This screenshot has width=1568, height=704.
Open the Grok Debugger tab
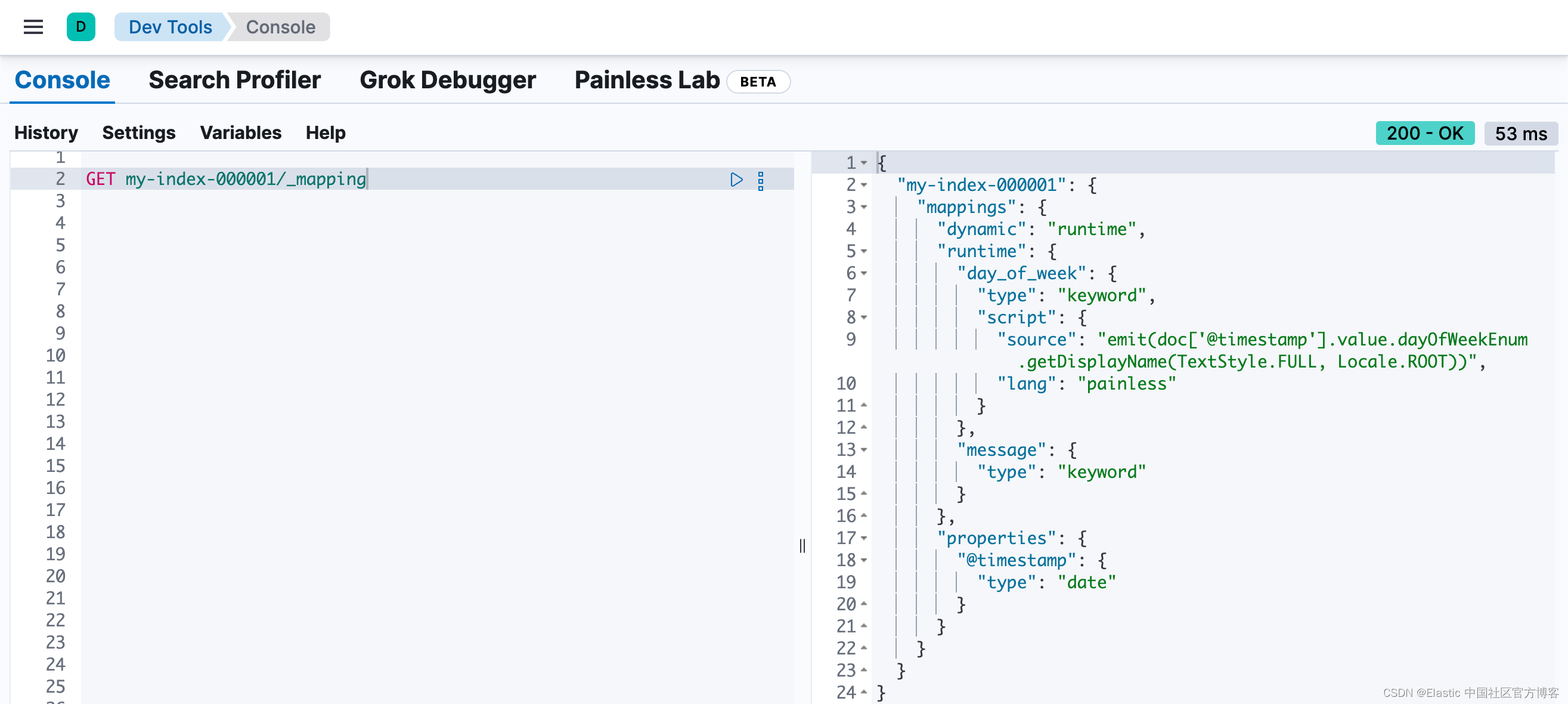[448, 80]
